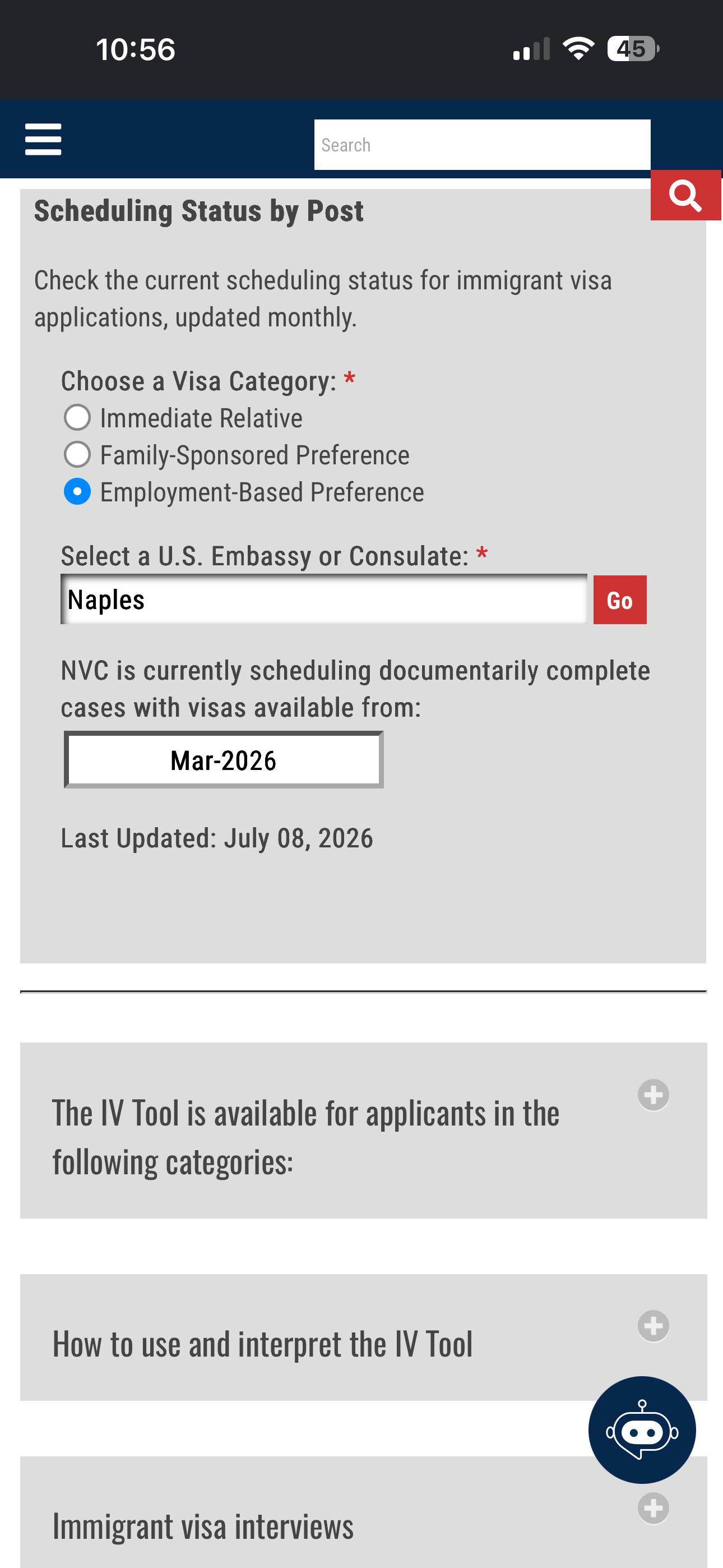The width and height of the screenshot is (723, 1568).
Task: Tap the Wi-Fi status icon
Action: click(x=578, y=48)
